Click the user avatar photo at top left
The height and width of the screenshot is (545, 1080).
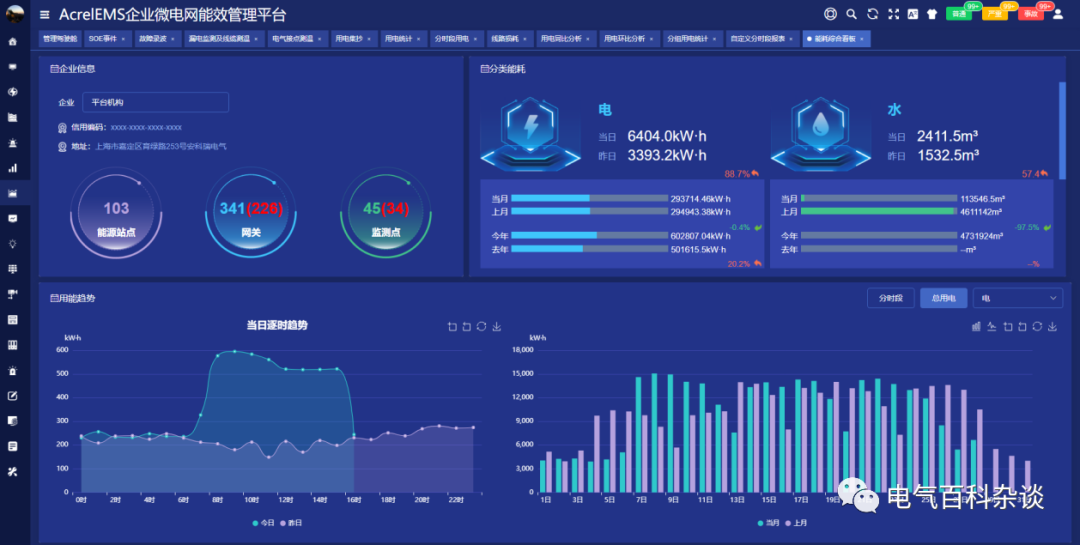click(14, 14)
